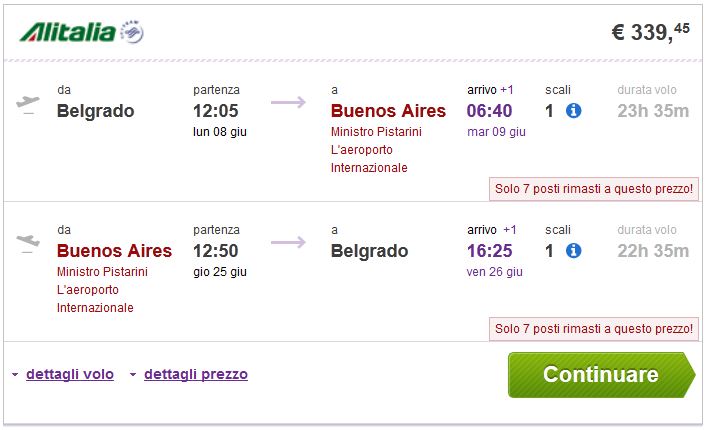Click the SkyTeam alliance emblem icon

click(132, 34)
